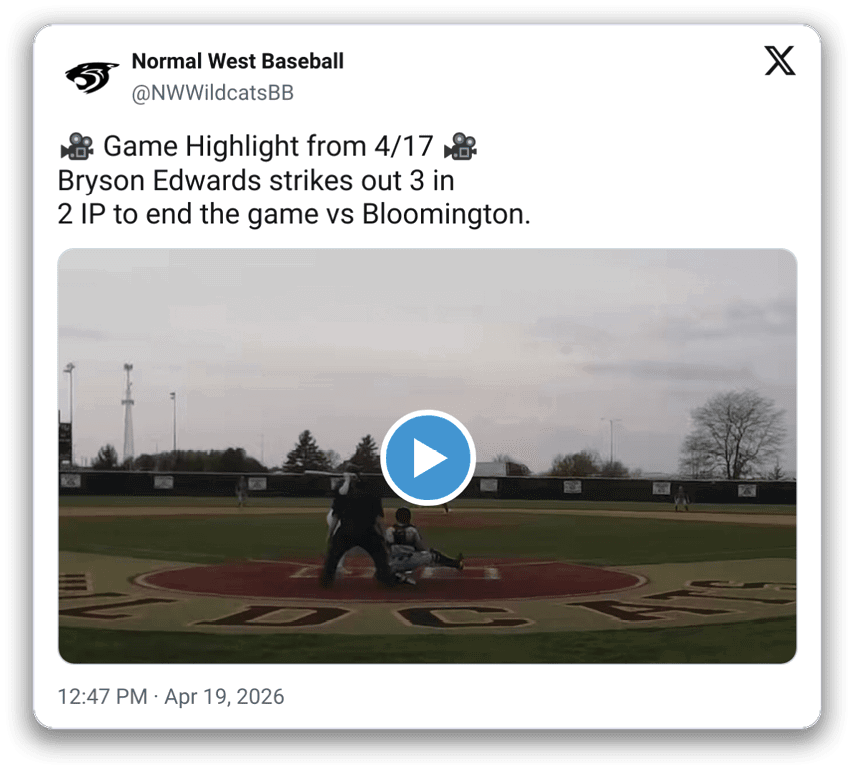Viewport: 854px width, 771px height.
Task: Open the X logo link
Action: coord(780,60)
